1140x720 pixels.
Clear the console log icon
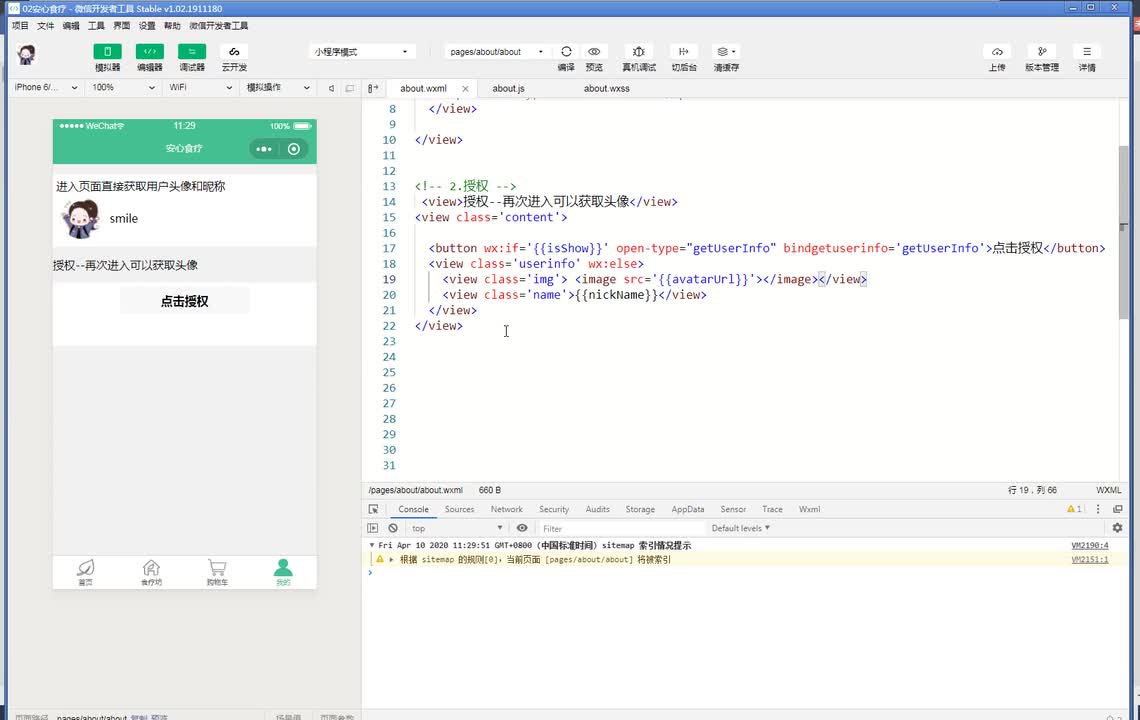pyautogui.click(x=393, y=528)
